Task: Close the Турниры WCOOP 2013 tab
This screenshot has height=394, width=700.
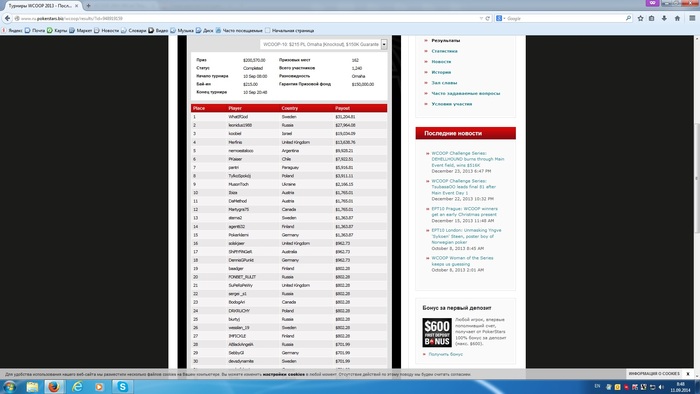Action: click(x=77, y=6)
